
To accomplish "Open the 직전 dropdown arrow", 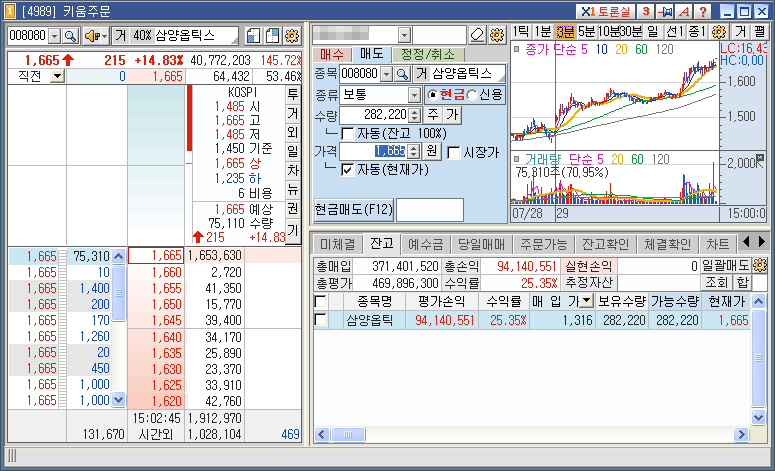I will pyautogui.click(x=57, y=76).
